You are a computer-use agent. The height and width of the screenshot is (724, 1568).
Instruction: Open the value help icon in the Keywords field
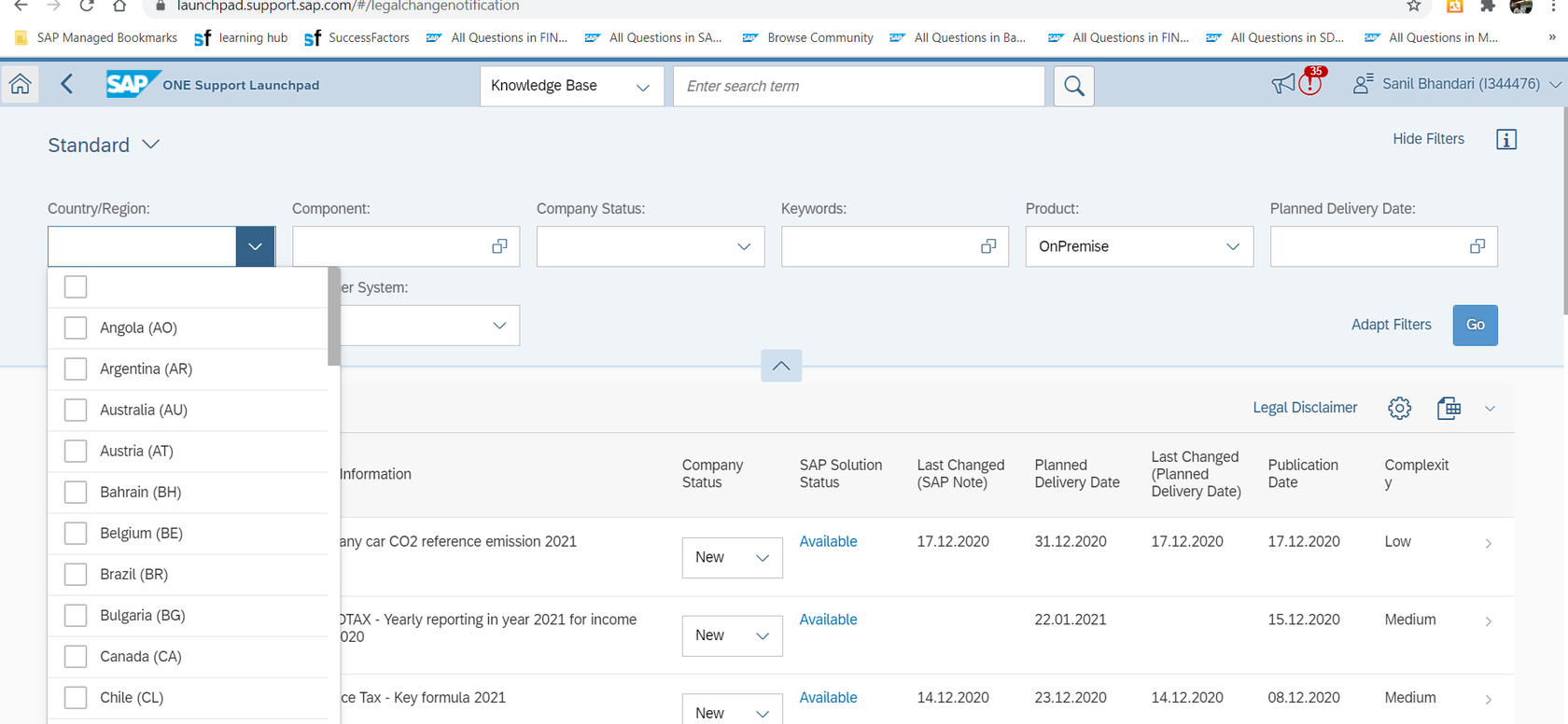coord(988,246)
